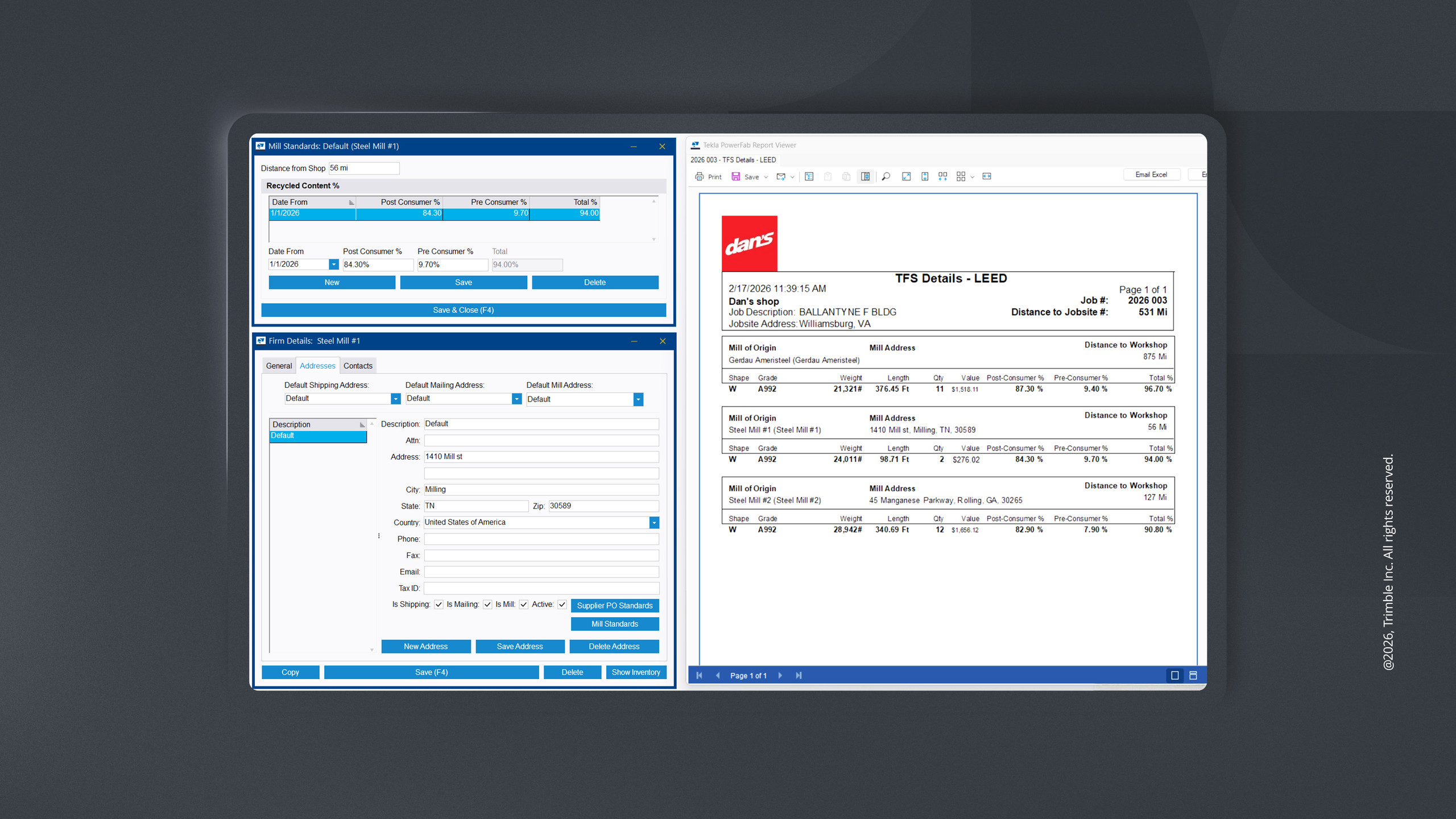The height and width of the screenshot is (819, 1456).
Task: Click the document map icon in the toolbar
Action: click(x=809, y=176)
